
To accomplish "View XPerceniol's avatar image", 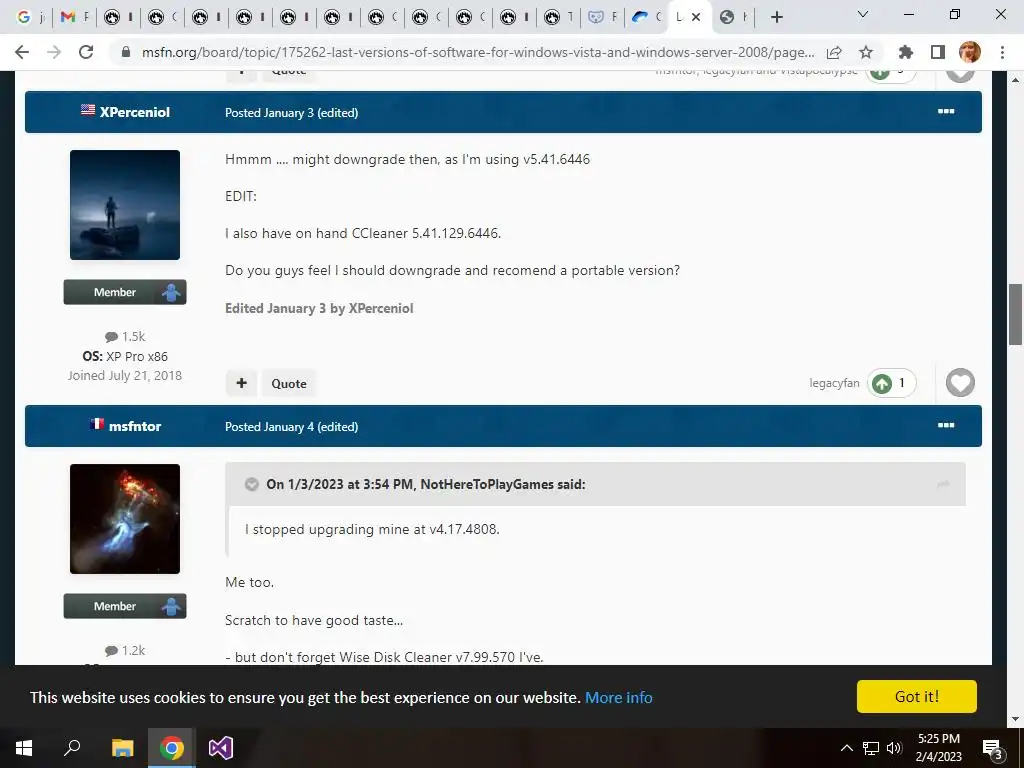I will tap(125, 205).
